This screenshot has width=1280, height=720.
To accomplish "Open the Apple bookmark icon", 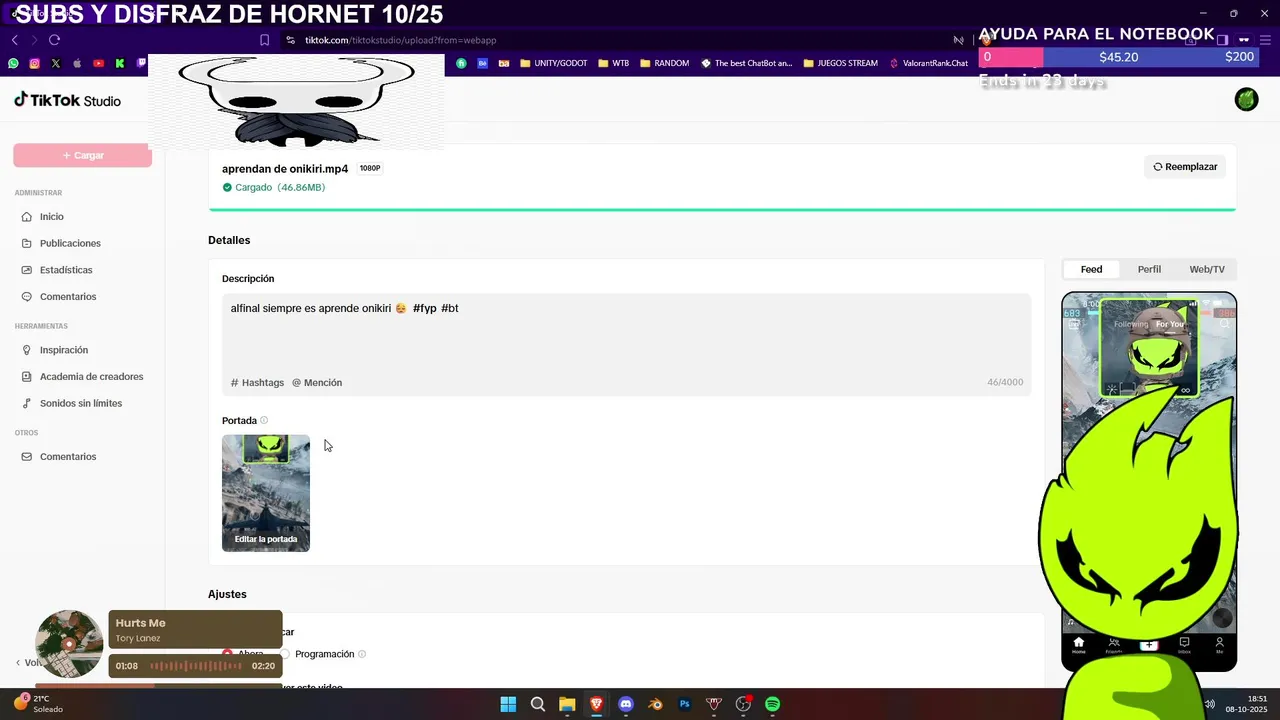I will coord(76,63).
